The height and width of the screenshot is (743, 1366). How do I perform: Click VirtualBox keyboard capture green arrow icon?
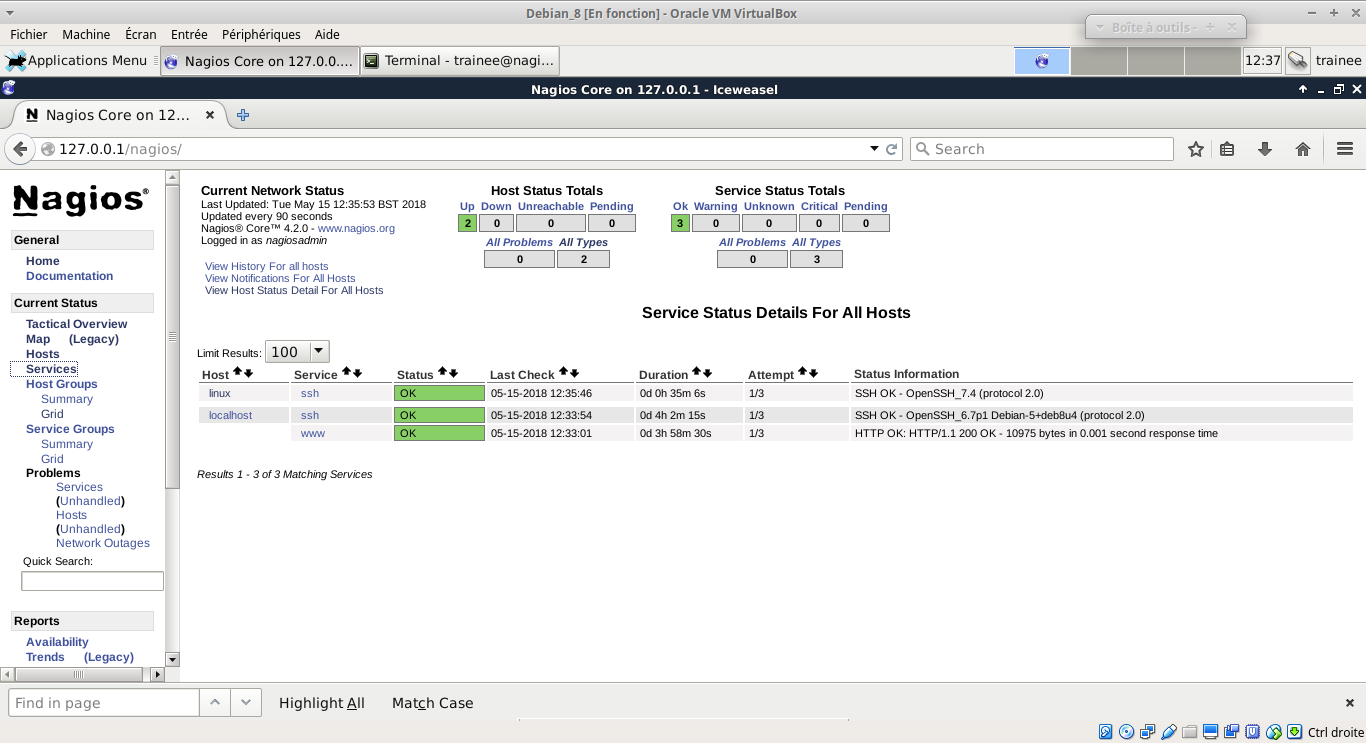click(1295, 732)
